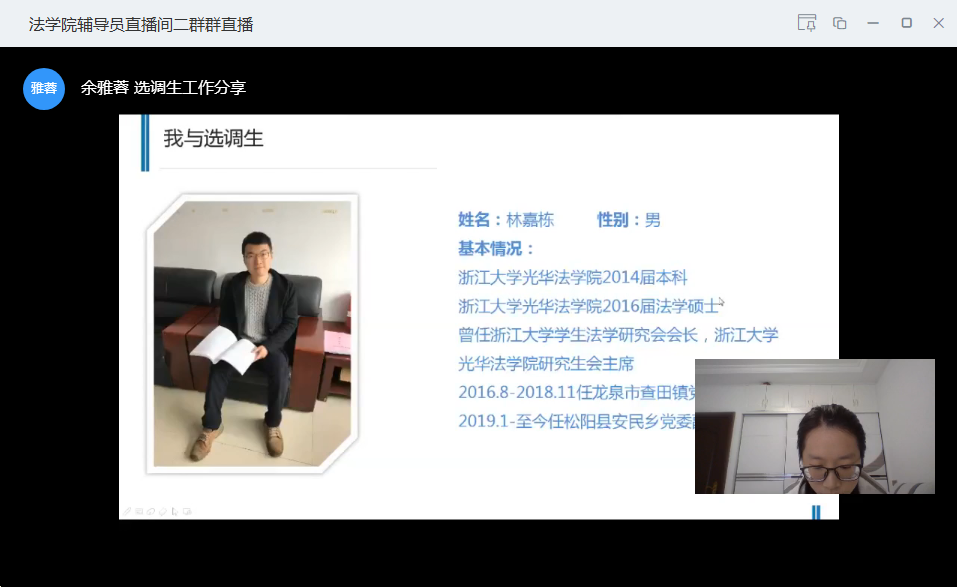Maximize the live broadcast window

906,23
